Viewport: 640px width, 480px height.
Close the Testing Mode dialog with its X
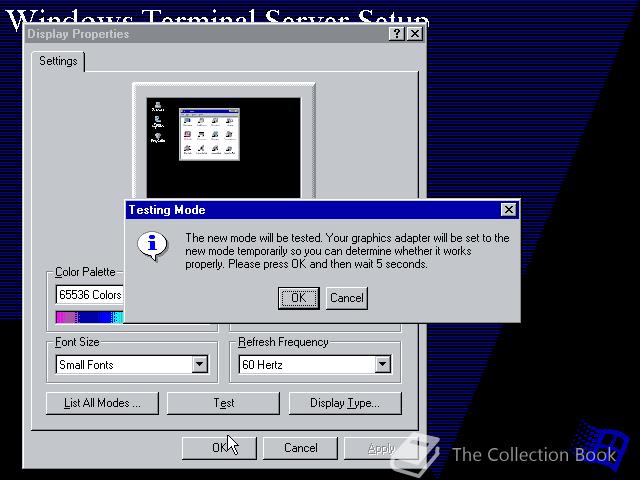coord(508,210)
